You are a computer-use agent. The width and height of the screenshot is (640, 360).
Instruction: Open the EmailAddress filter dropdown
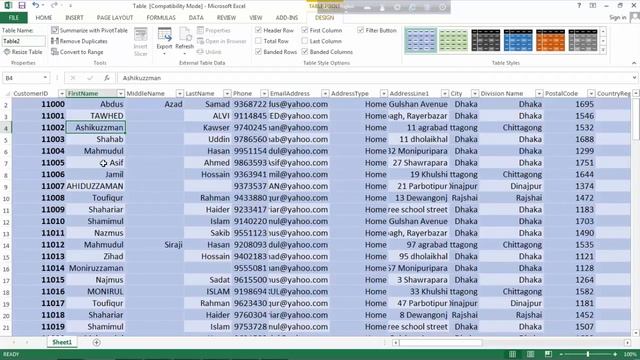tap(325, 93)
